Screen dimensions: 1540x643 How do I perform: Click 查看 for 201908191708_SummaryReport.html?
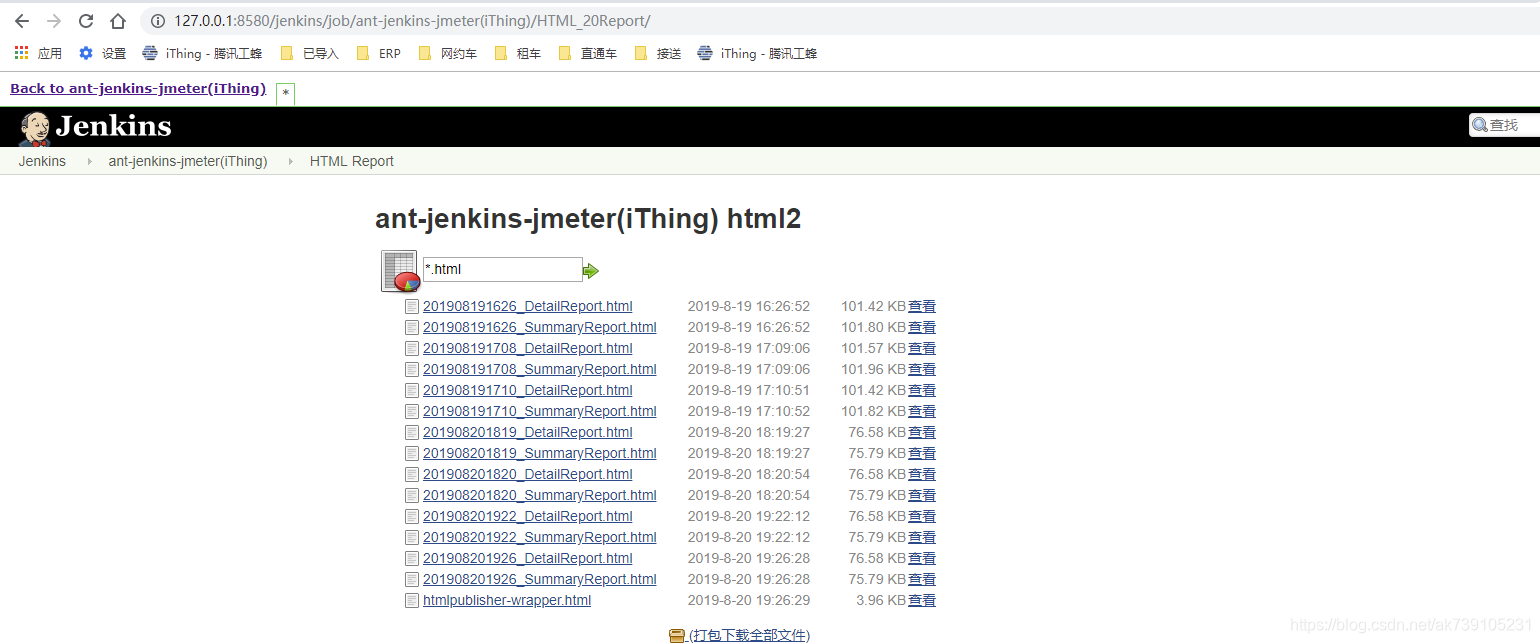pos(922,369)
